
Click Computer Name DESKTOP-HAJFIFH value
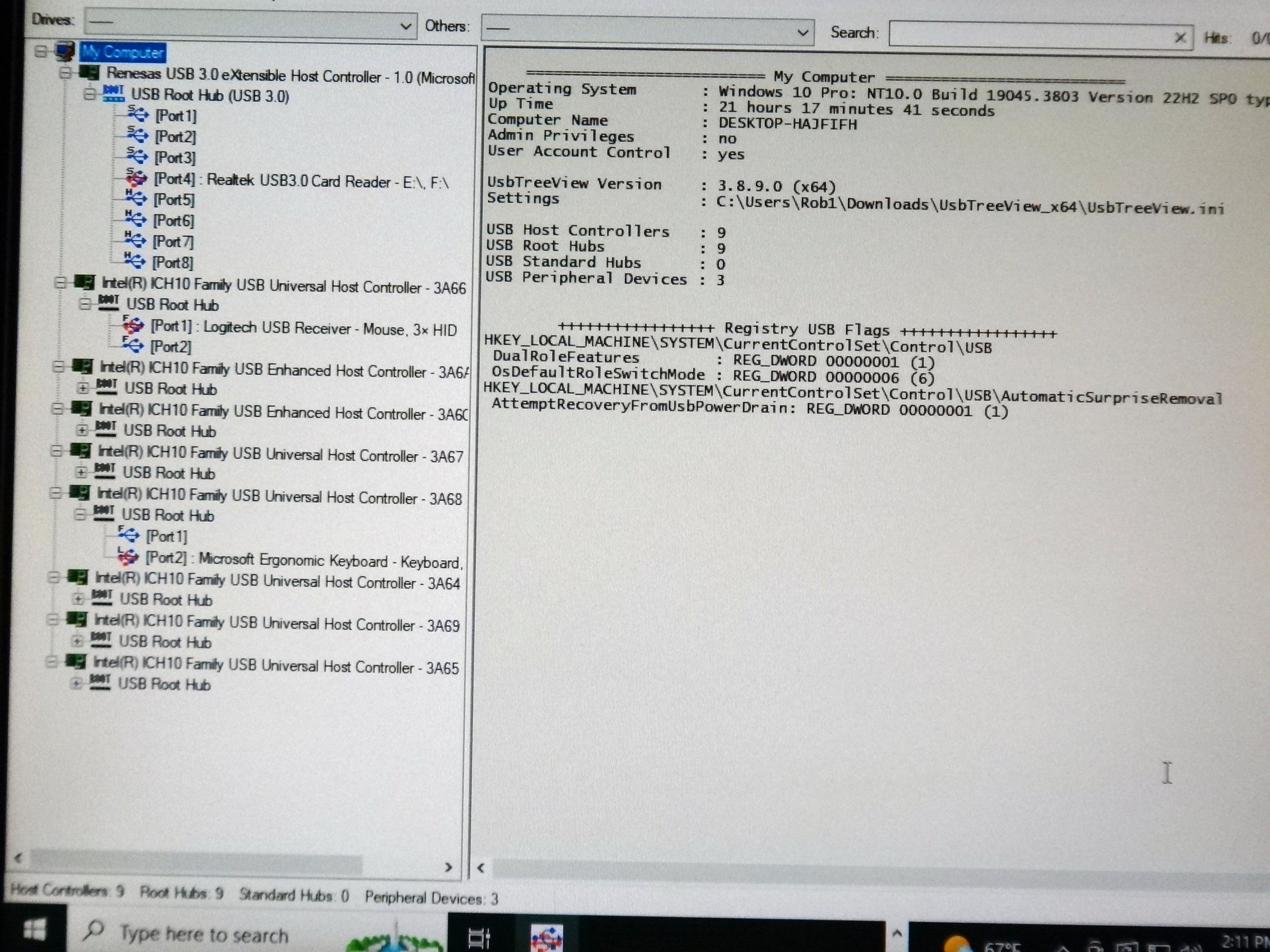point(787,124)
